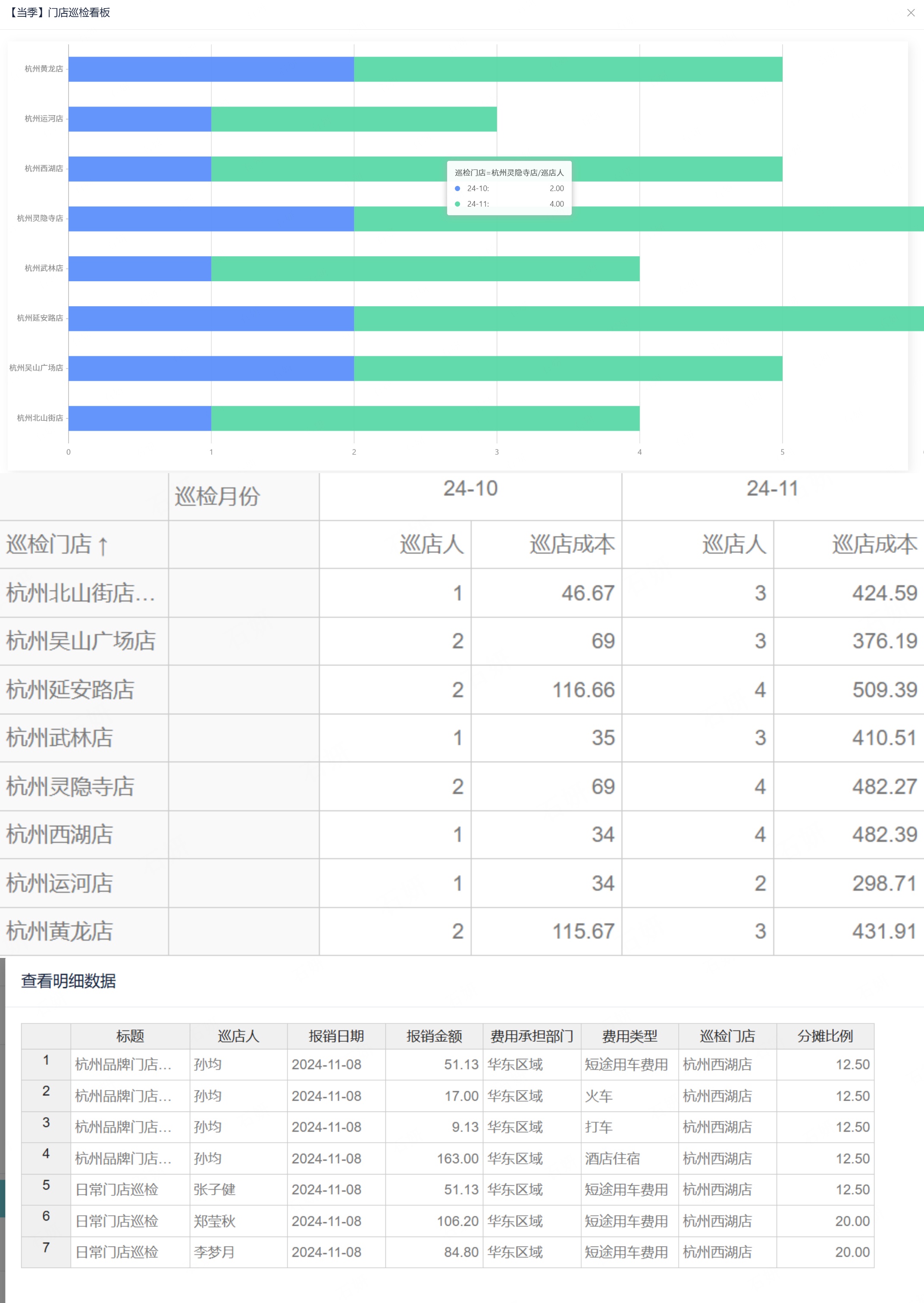Click inspector name 李梦月

[214, 1253]
